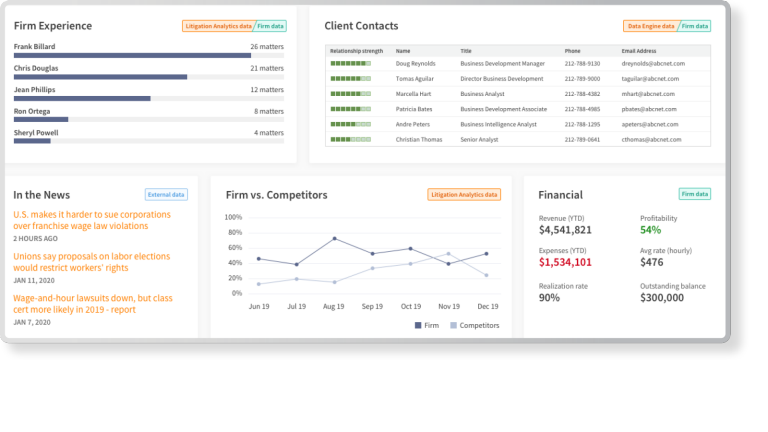Sort by Relationship strength column header
The image size is (768, 432).
click(356, 49)
